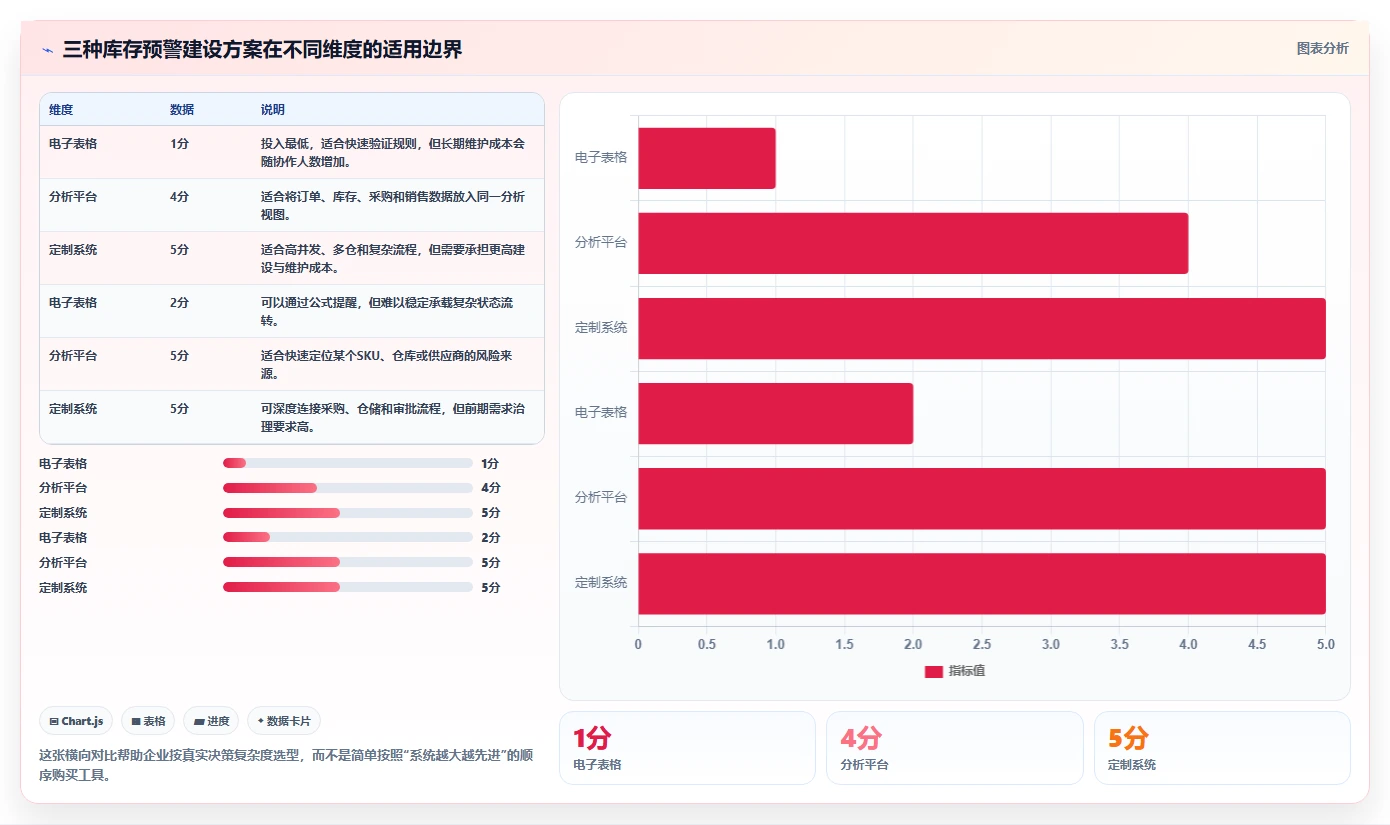The height and width of the screenshot is (825, 1390).
Task: Click the 分析平台 chart bar reaching 5.0
Action: pos(982,498)
